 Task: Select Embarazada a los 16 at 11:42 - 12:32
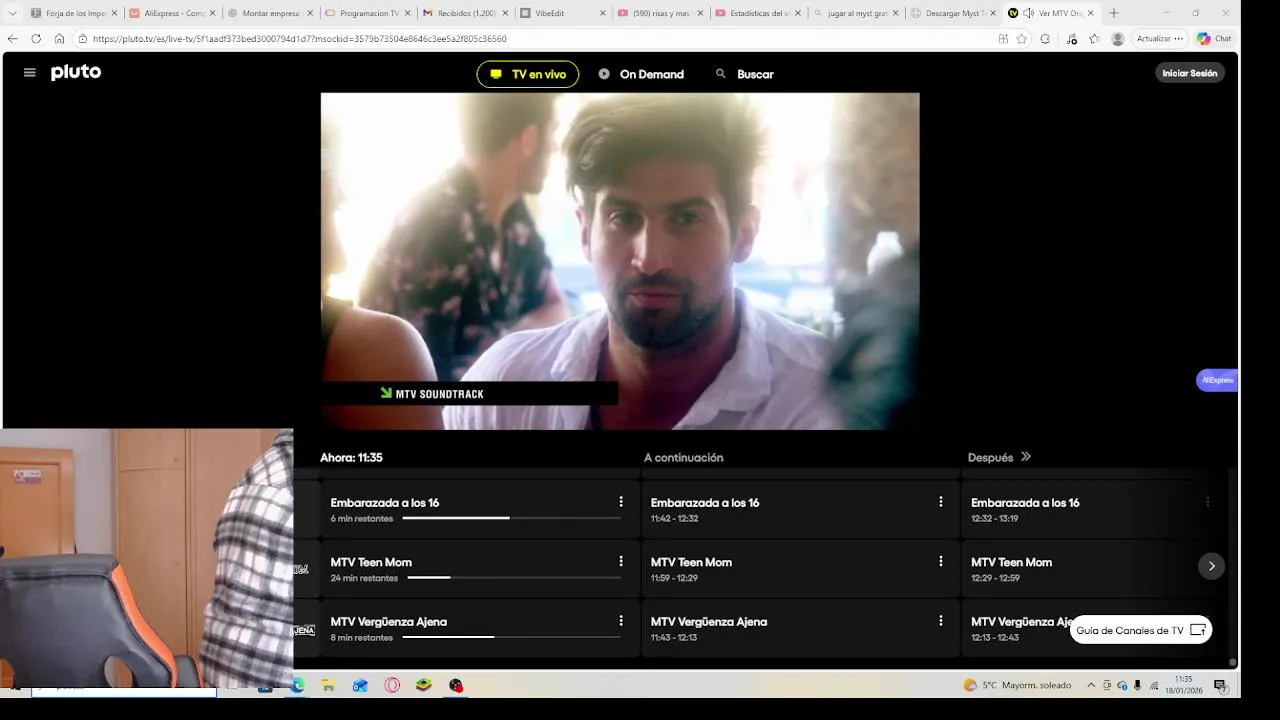[x=799, y=509]
